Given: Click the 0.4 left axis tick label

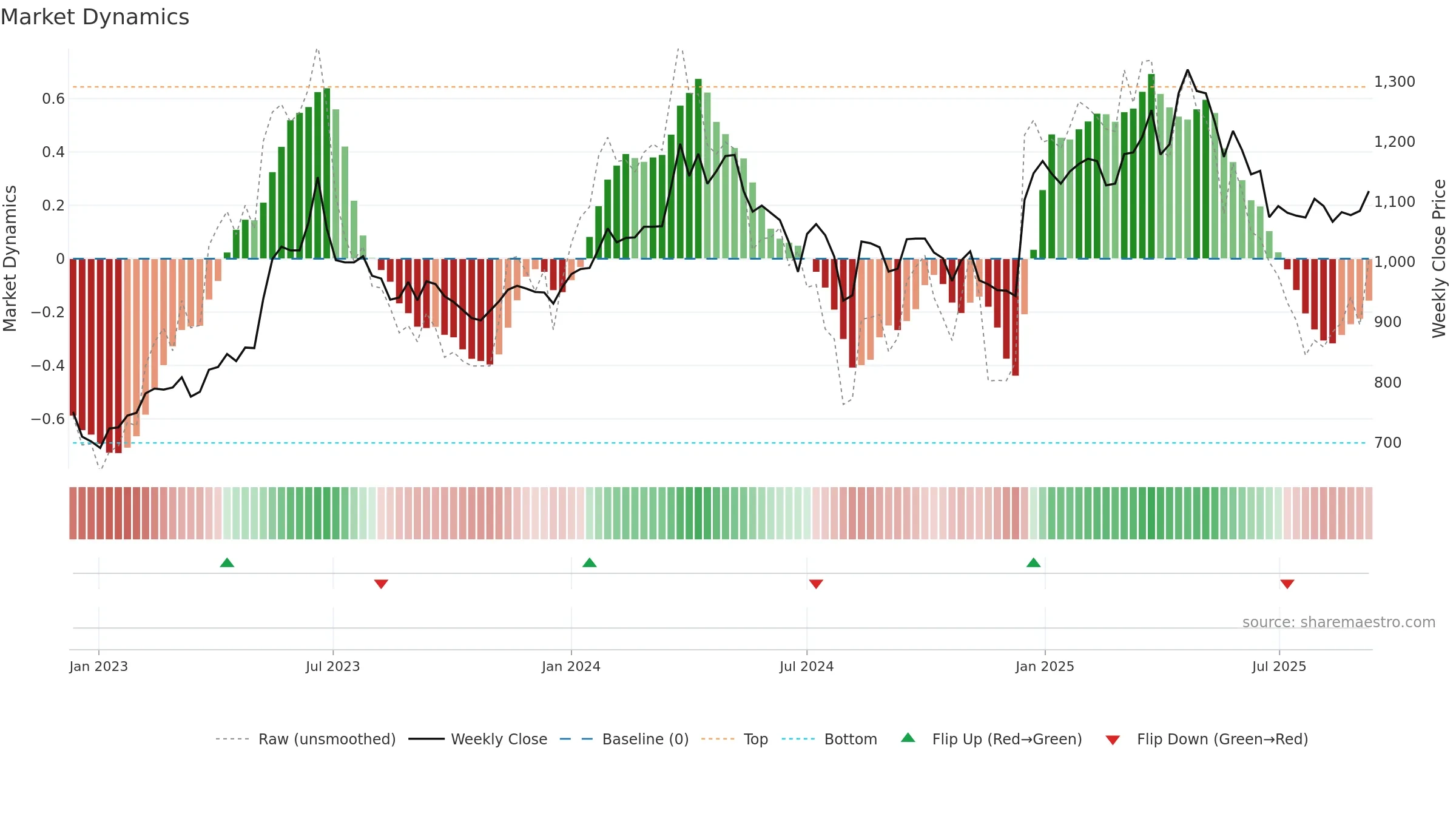Looking at the screenshot, I should (x=53, y=152).
